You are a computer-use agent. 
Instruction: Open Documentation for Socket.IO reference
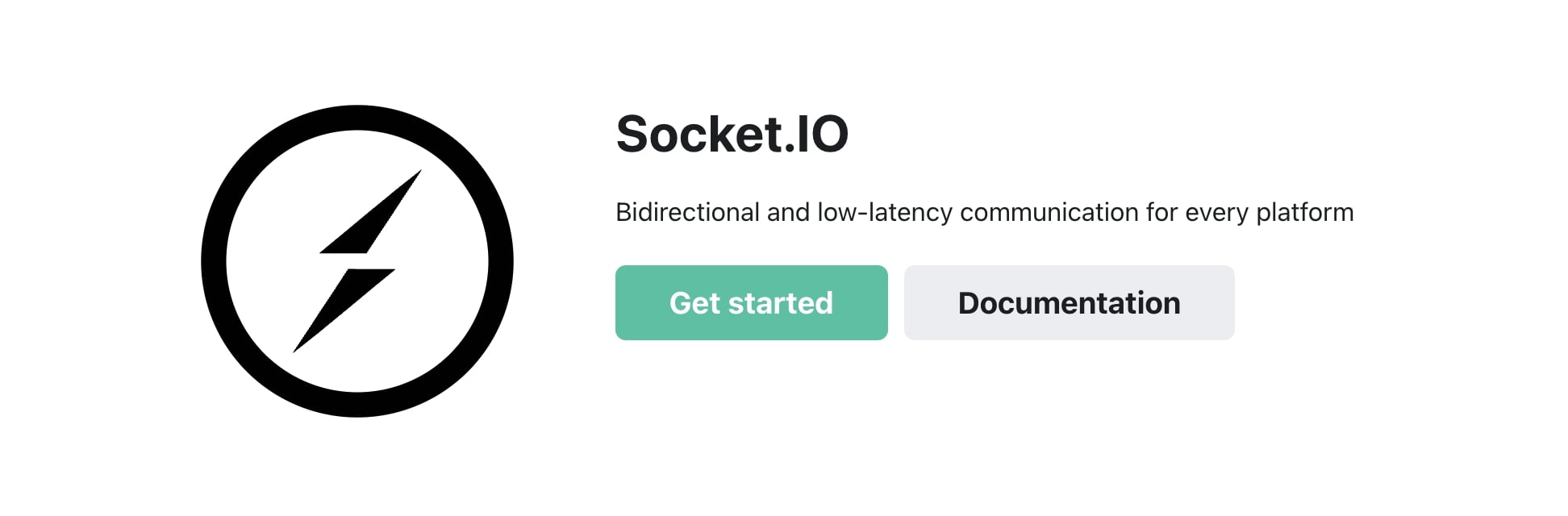point(1069,302)
